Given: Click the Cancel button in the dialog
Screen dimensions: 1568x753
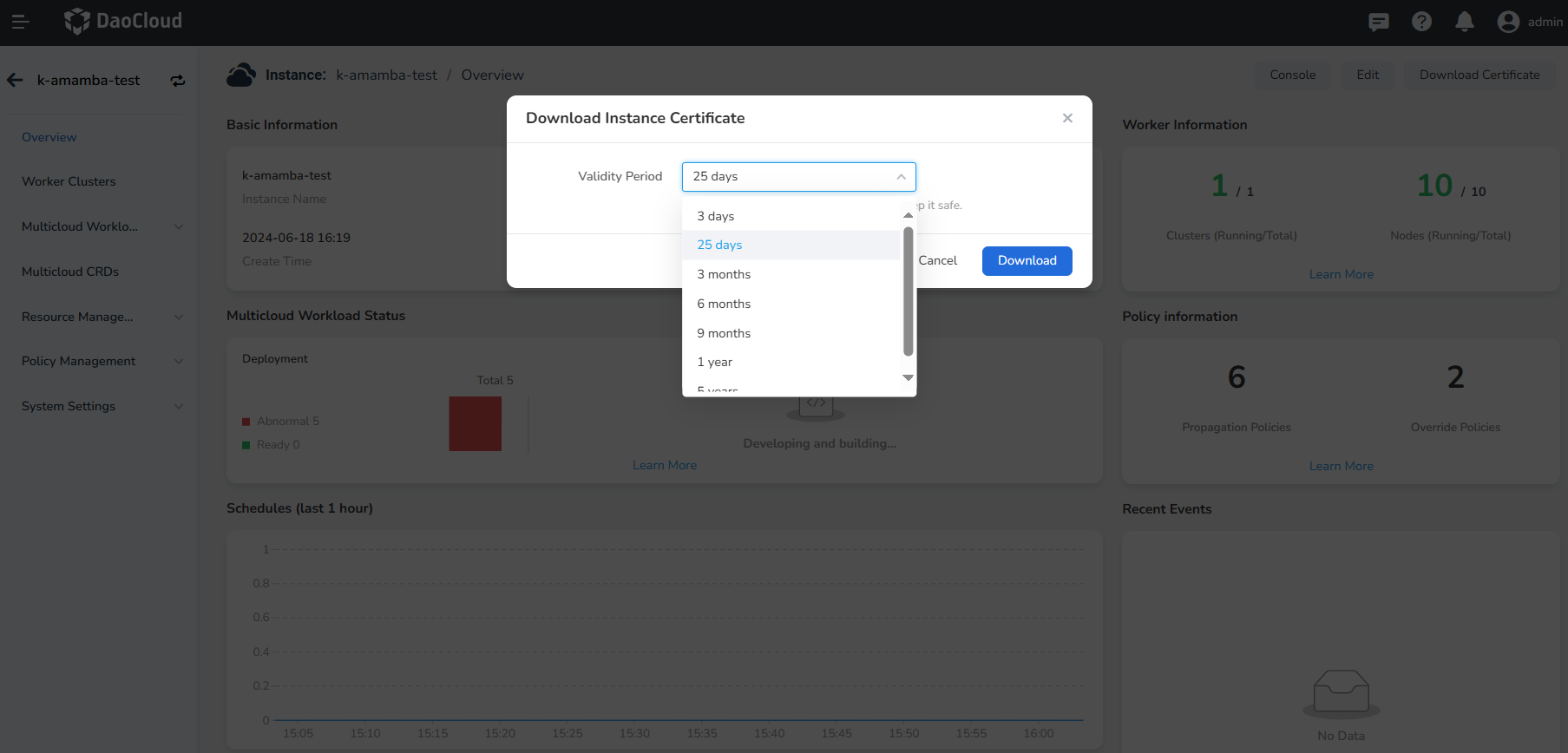Looking at the screenshot, I should point(937,260).
